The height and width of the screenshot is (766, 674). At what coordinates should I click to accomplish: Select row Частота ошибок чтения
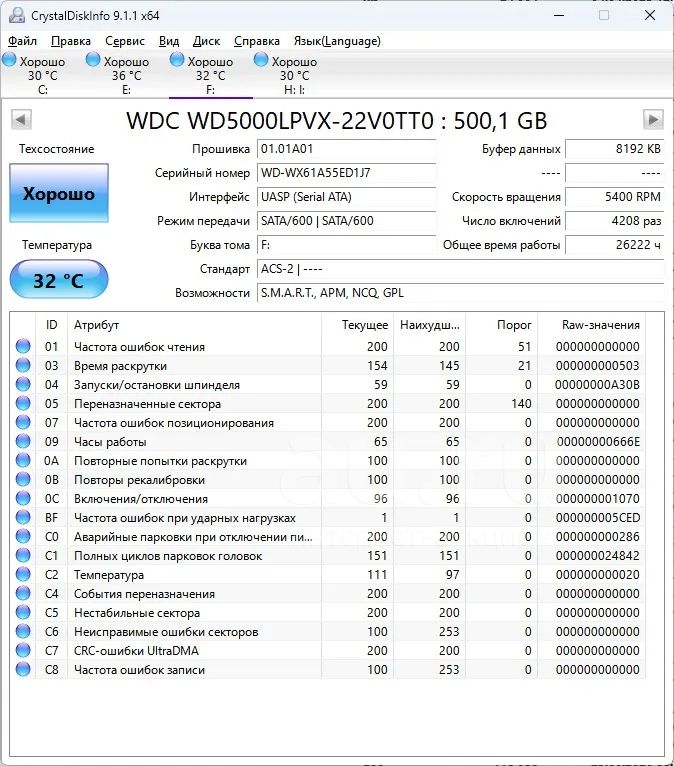click(x=328, y=346)
